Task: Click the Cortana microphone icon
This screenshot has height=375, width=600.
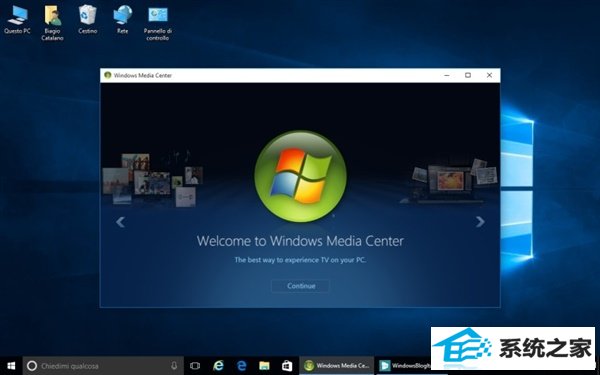Action: point(174,366)
